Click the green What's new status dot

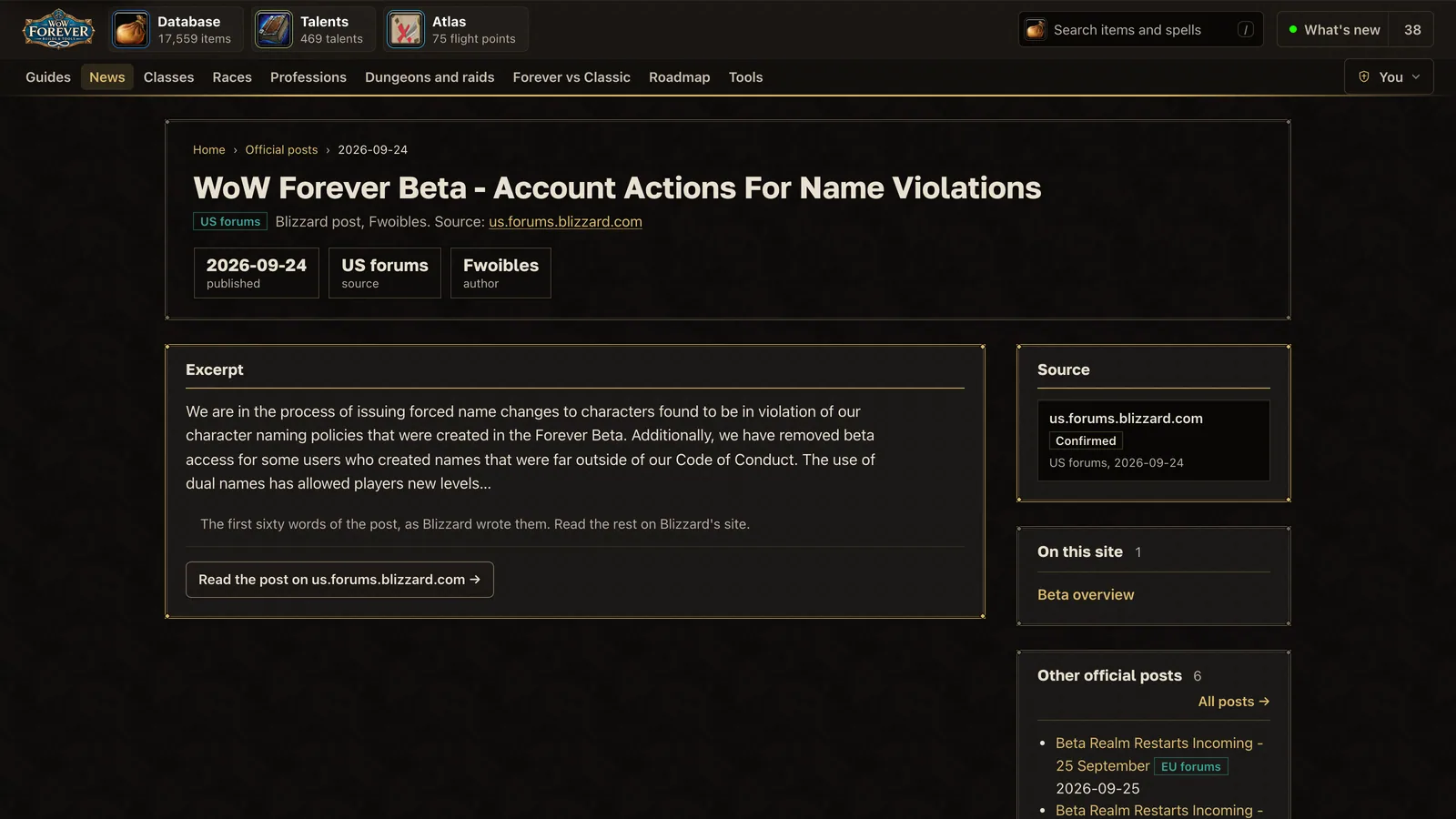(1292, 29)
